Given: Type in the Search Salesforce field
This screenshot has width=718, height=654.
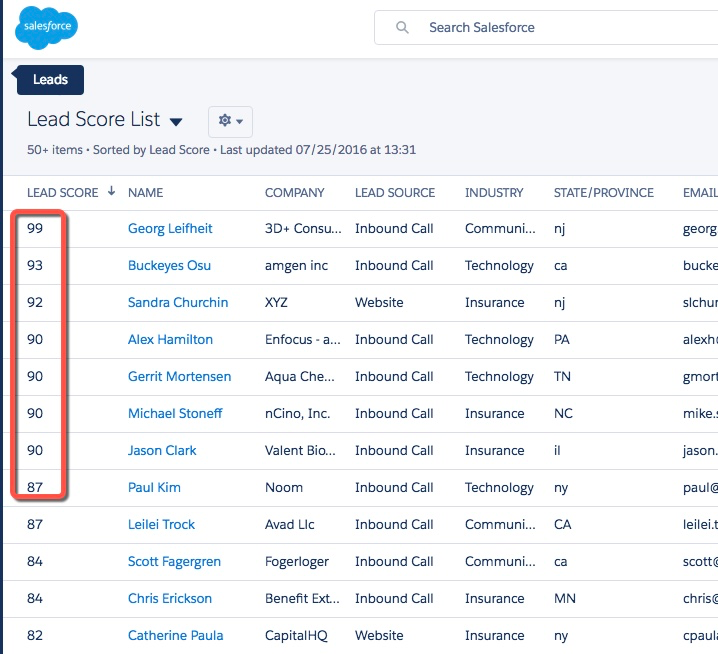Looking at the screenshot, I should (560, 28).
